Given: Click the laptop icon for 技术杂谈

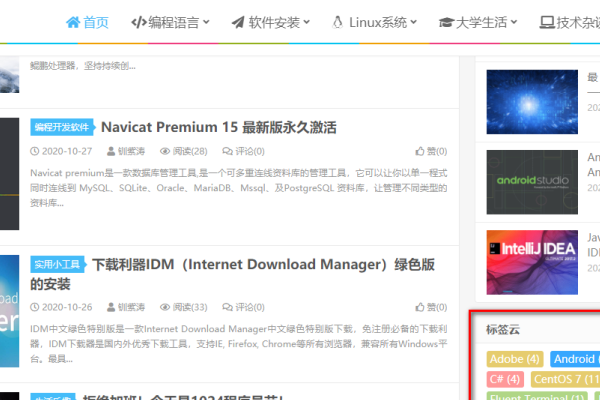Looking at the screenshot, I should pyautogui.click(x=546, y=21).
